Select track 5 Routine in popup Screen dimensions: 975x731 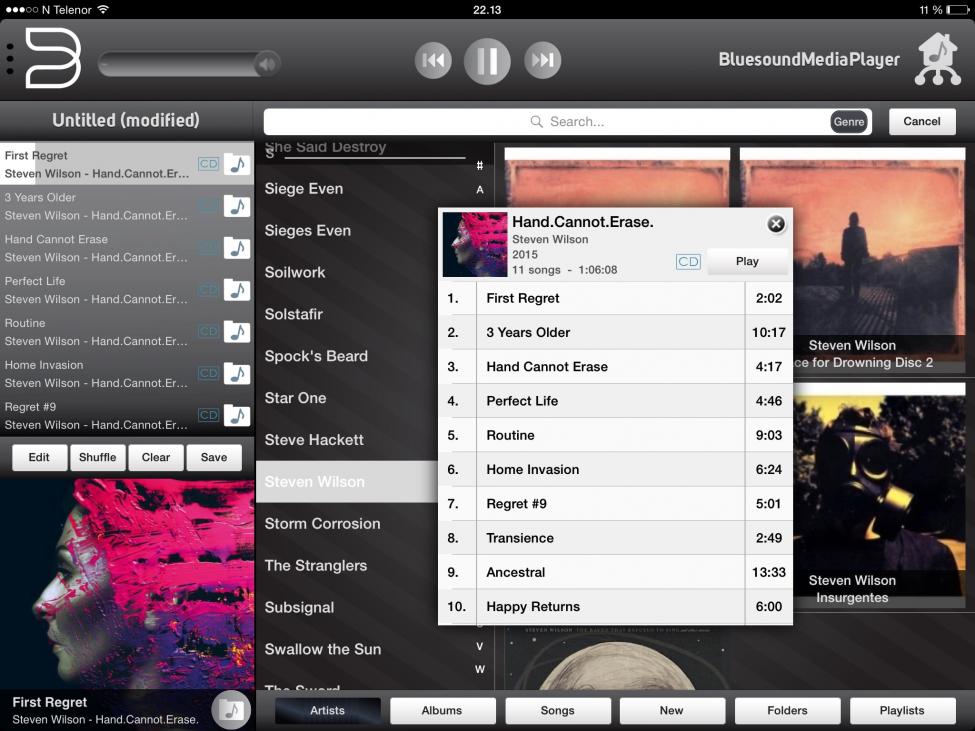click(616, 435)
